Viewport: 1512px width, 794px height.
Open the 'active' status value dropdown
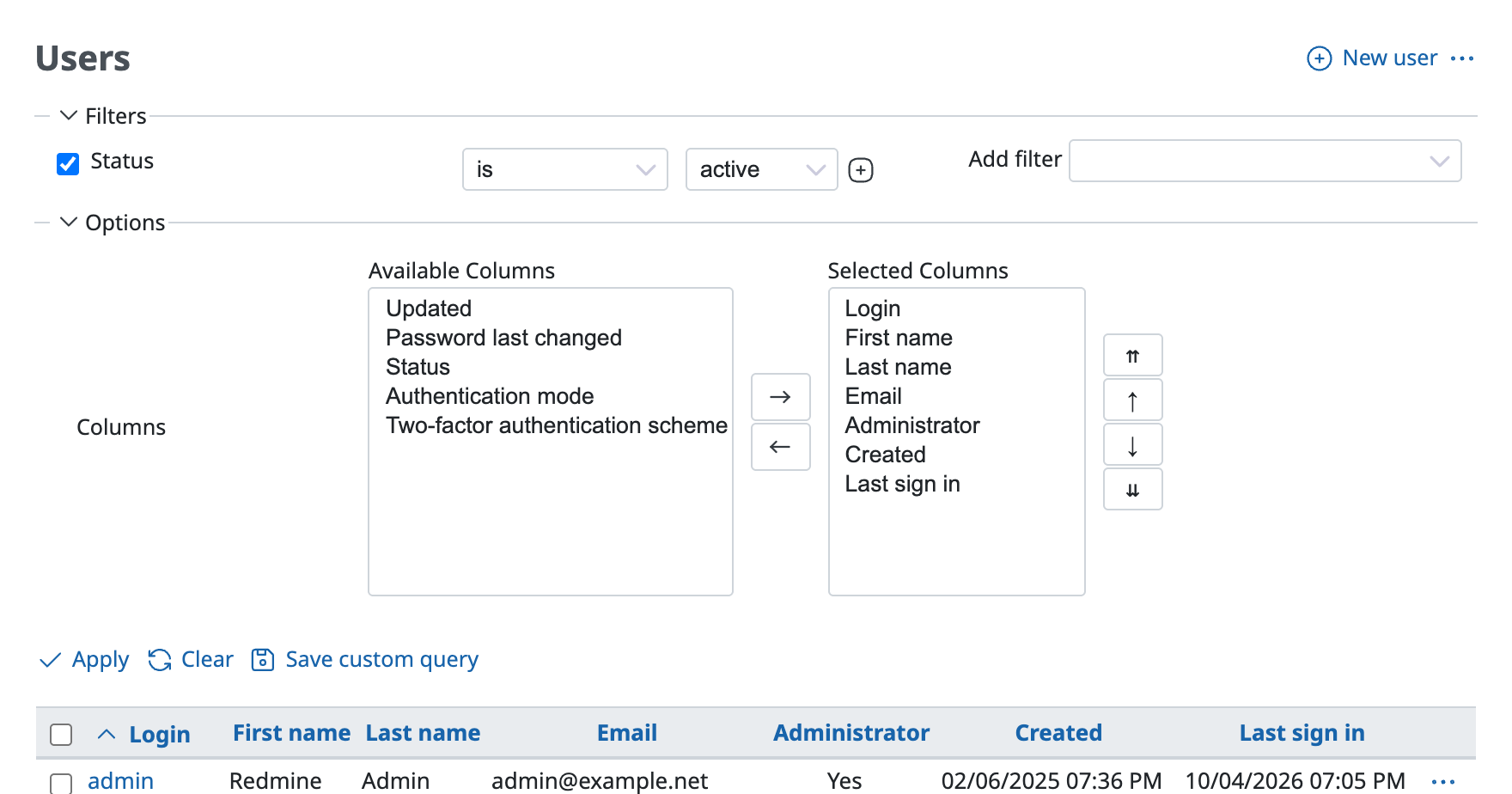coord(762,169)
